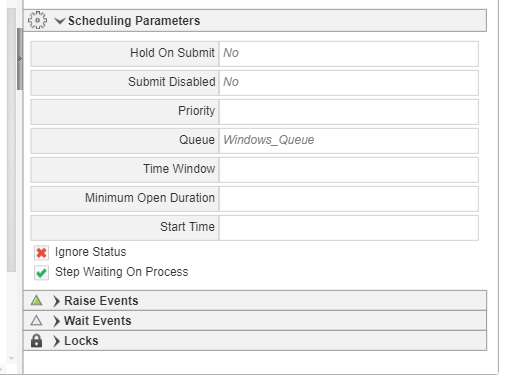Click the Scheduling Parameters gear icon

pyautogui.click(x=37, y=20)
